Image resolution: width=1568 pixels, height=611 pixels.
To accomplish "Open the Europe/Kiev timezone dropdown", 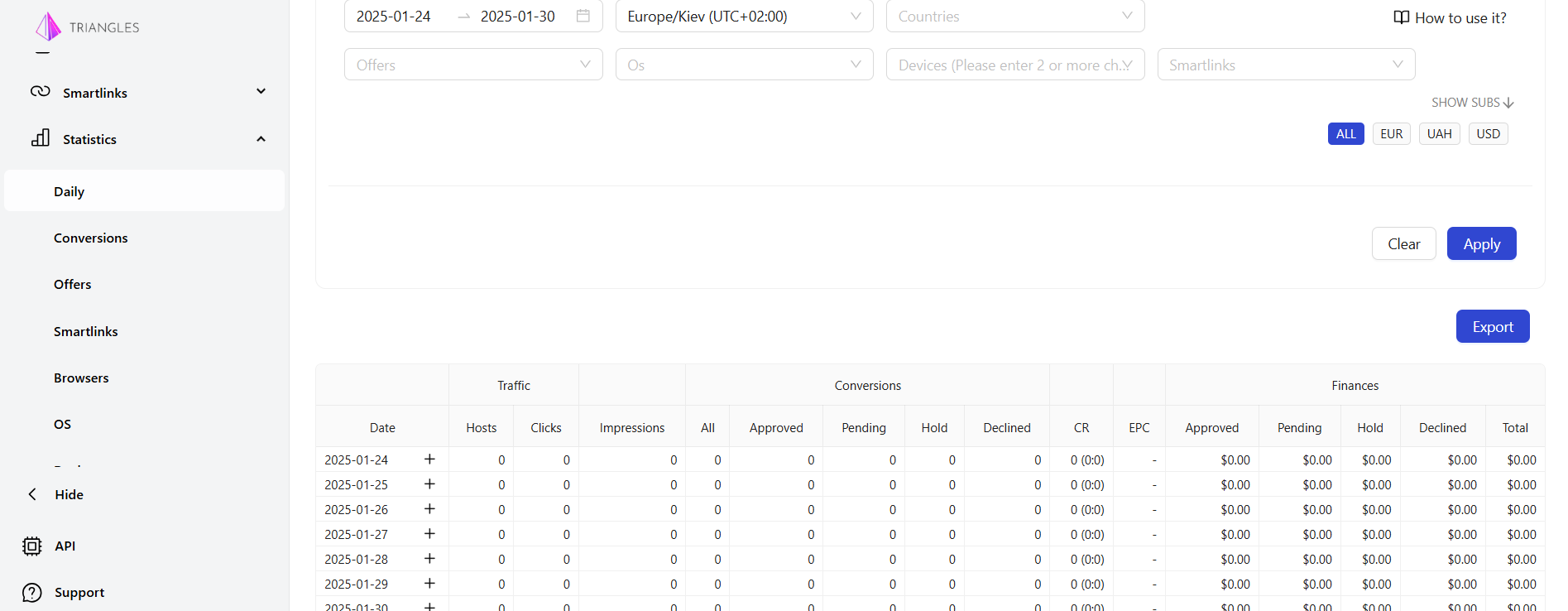I will pos(743,17).
